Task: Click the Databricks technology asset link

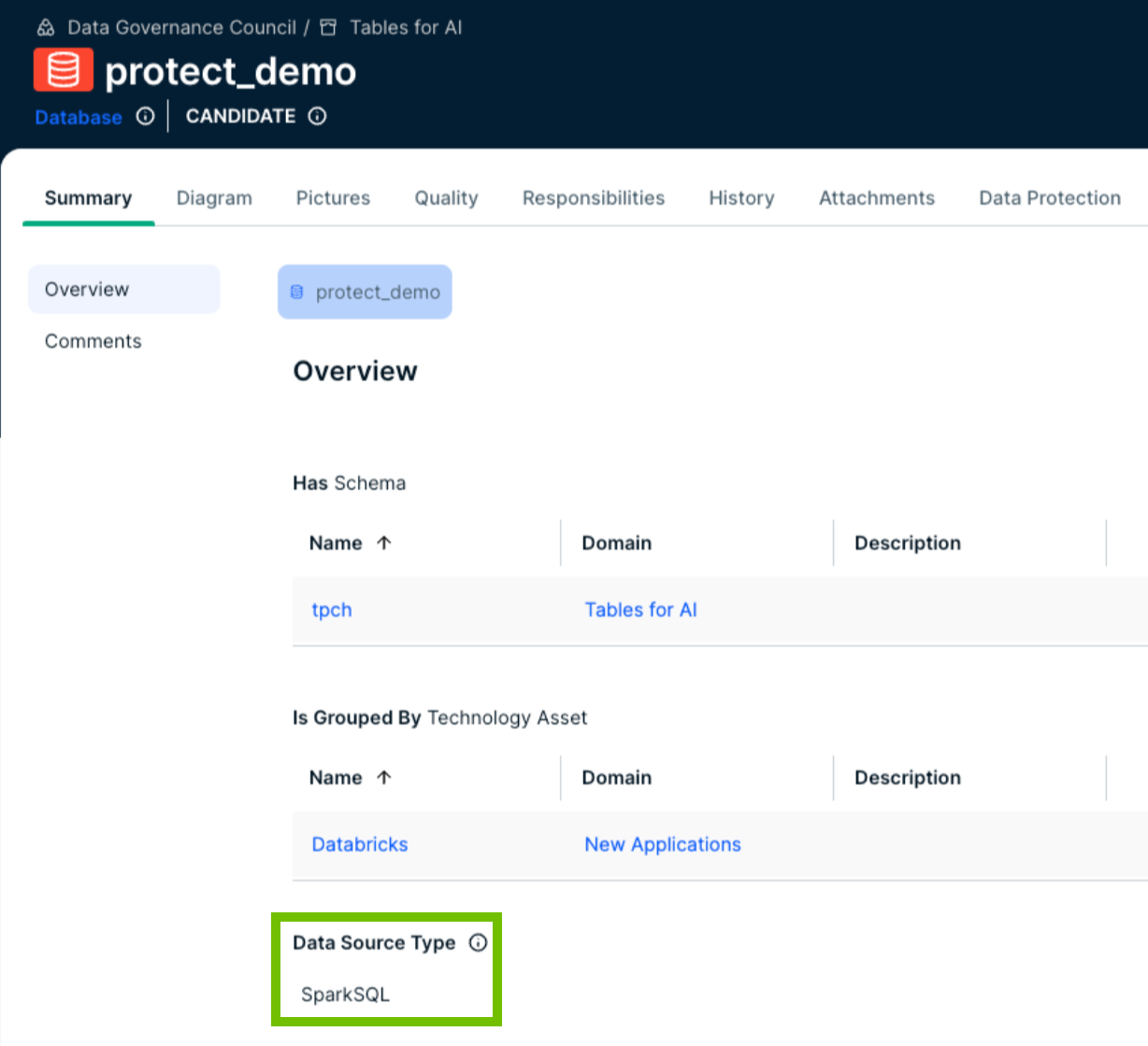Action: (x=359, y=844)
